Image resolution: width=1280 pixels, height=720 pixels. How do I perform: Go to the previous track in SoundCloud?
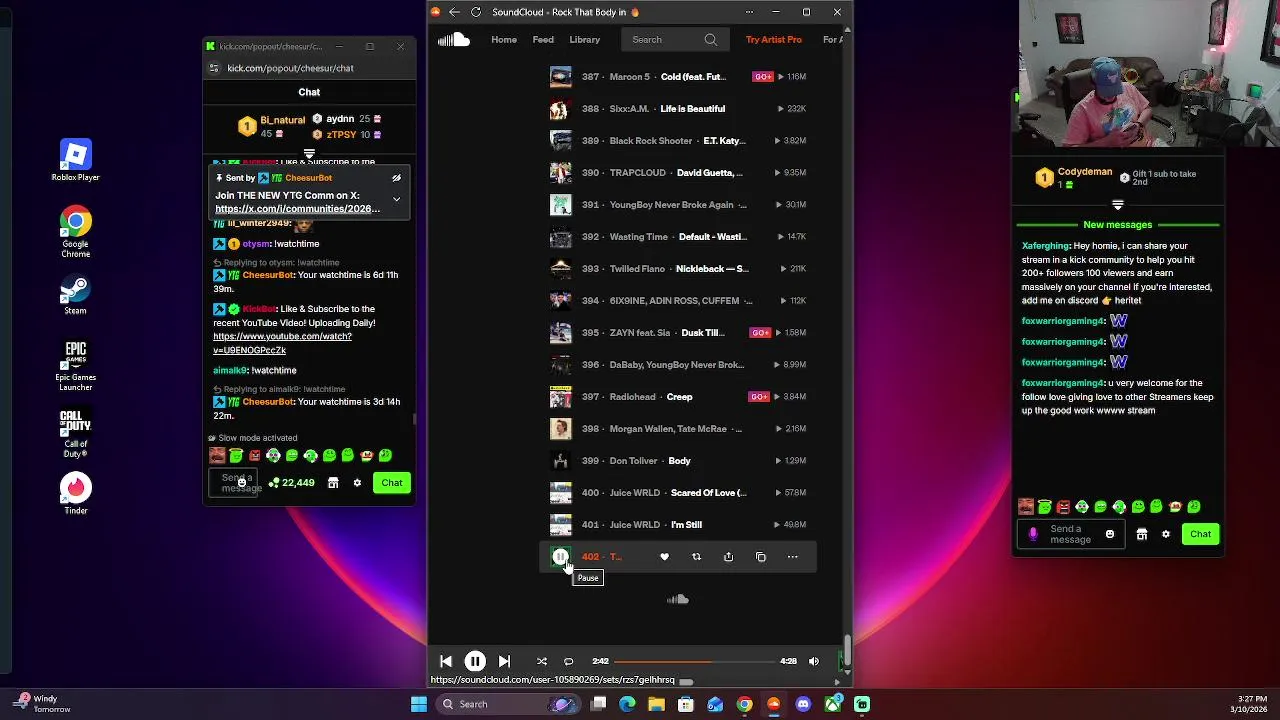pos(446,661)
